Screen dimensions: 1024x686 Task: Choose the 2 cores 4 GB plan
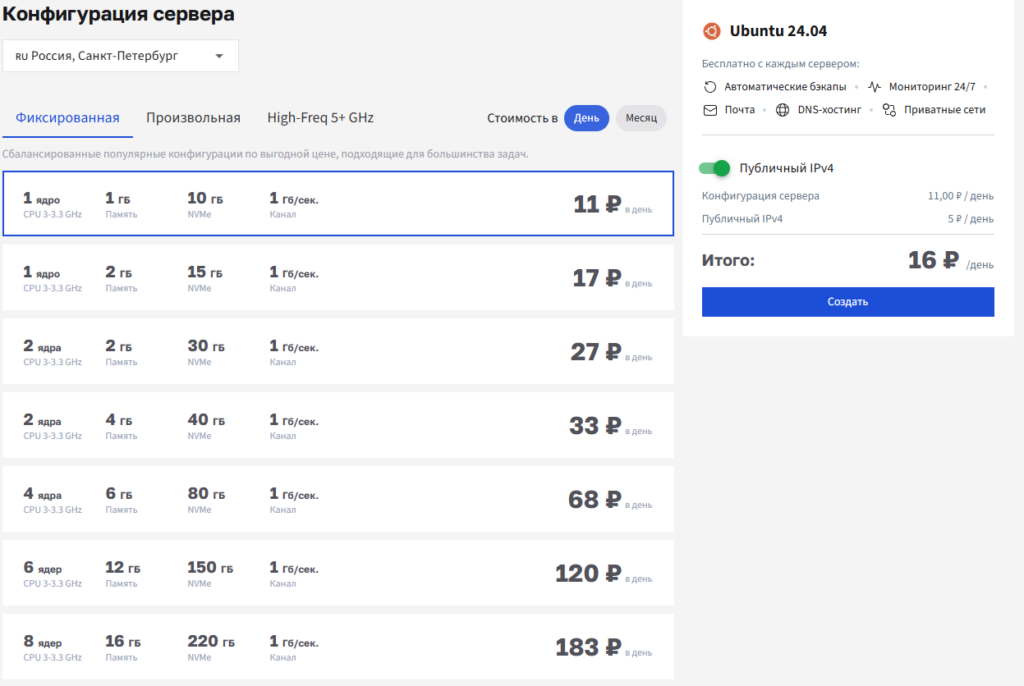338,425
